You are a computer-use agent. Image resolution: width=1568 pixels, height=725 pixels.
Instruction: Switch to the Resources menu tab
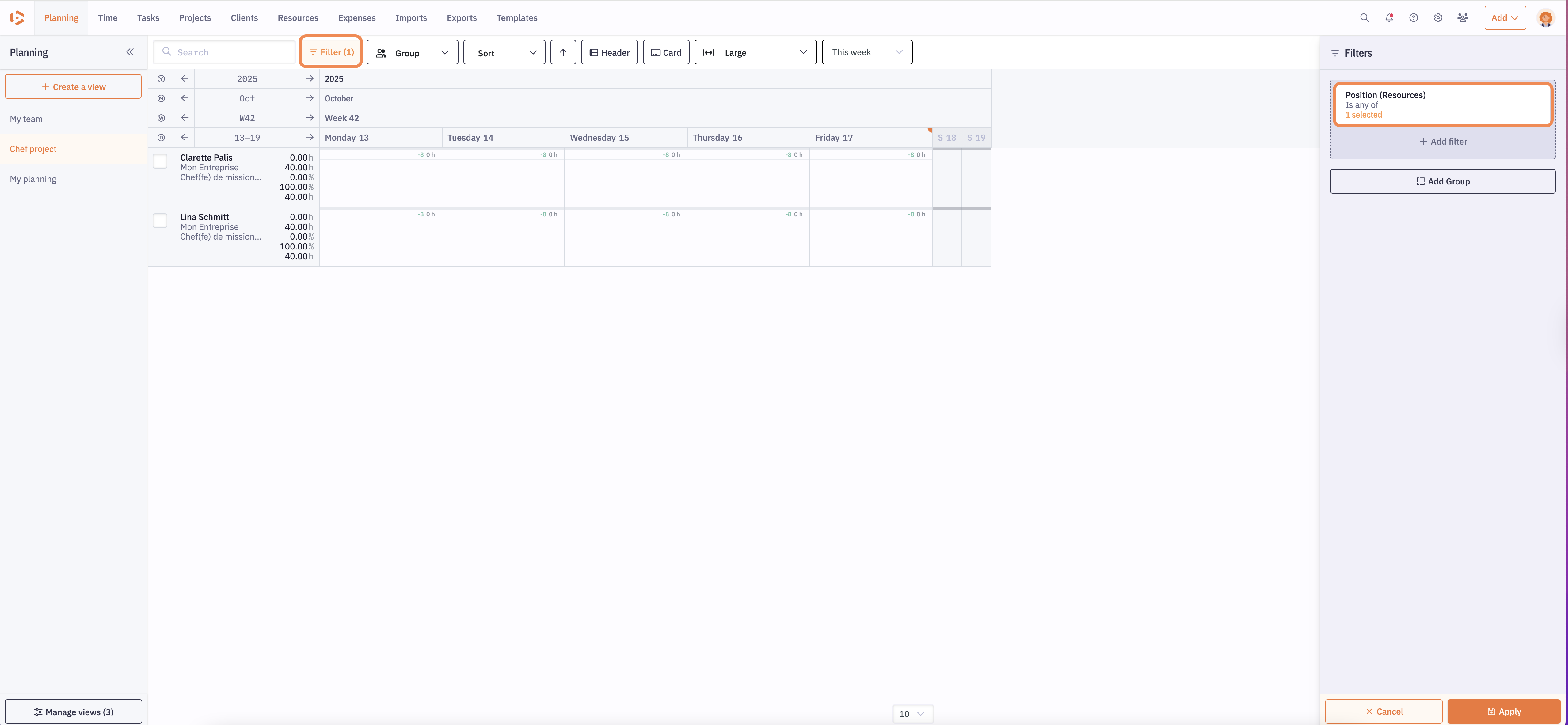298,18
